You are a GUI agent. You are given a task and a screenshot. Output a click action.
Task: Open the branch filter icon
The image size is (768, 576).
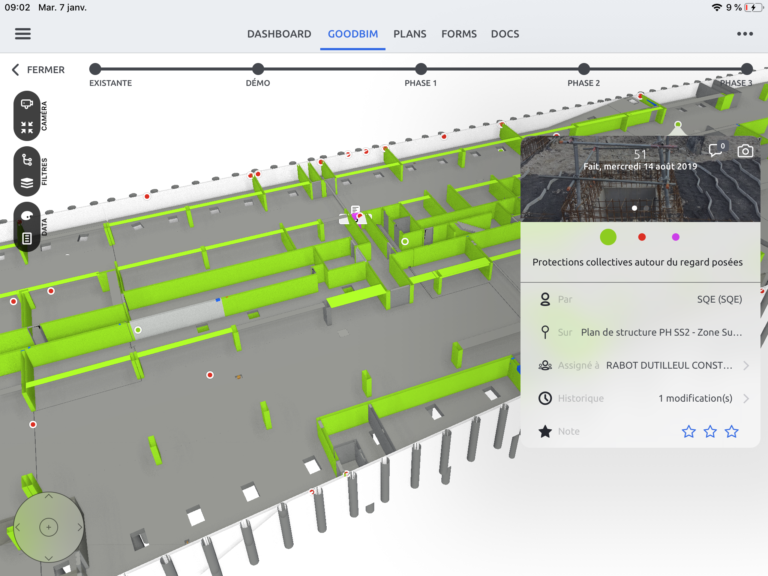[x=27, y=160]
